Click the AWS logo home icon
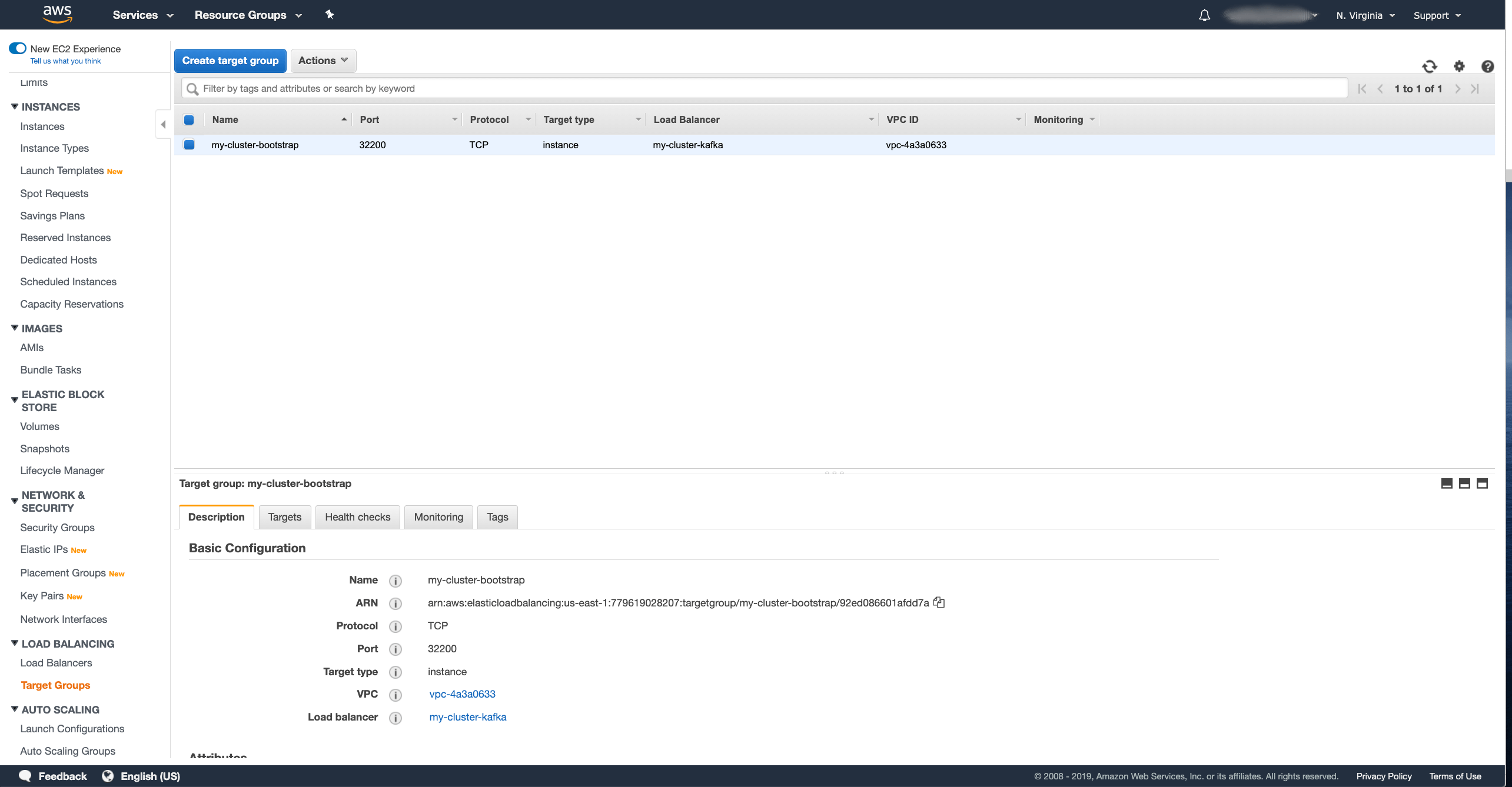1512x787 pixels. pyautogui.click(x=57, y=14)
